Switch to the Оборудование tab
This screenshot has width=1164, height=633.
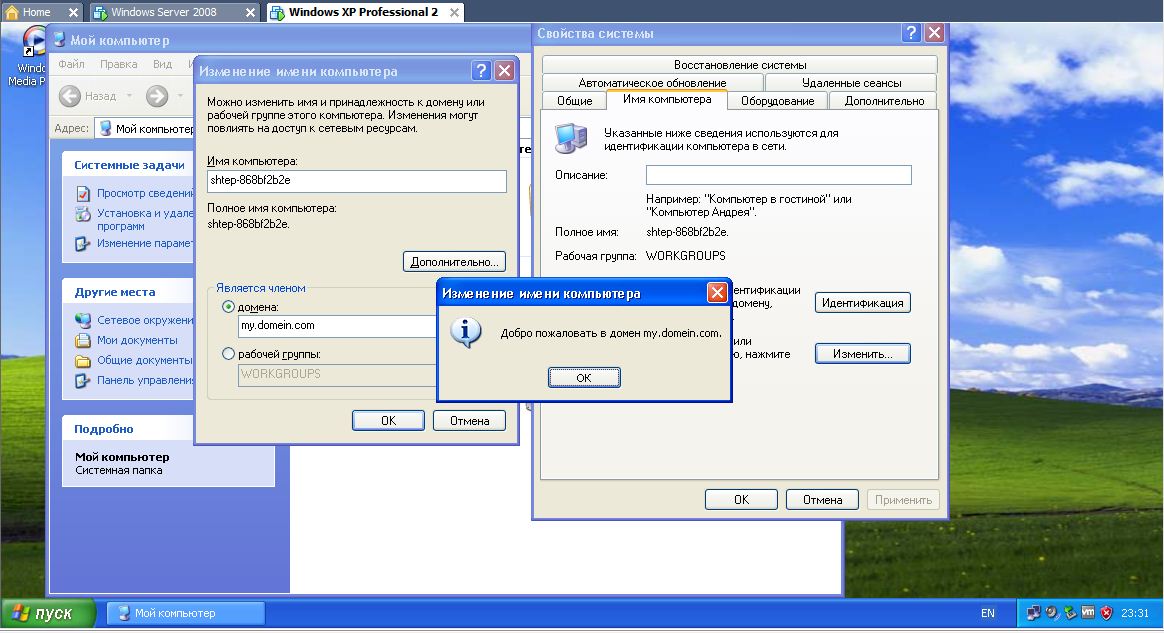point(777,101)
